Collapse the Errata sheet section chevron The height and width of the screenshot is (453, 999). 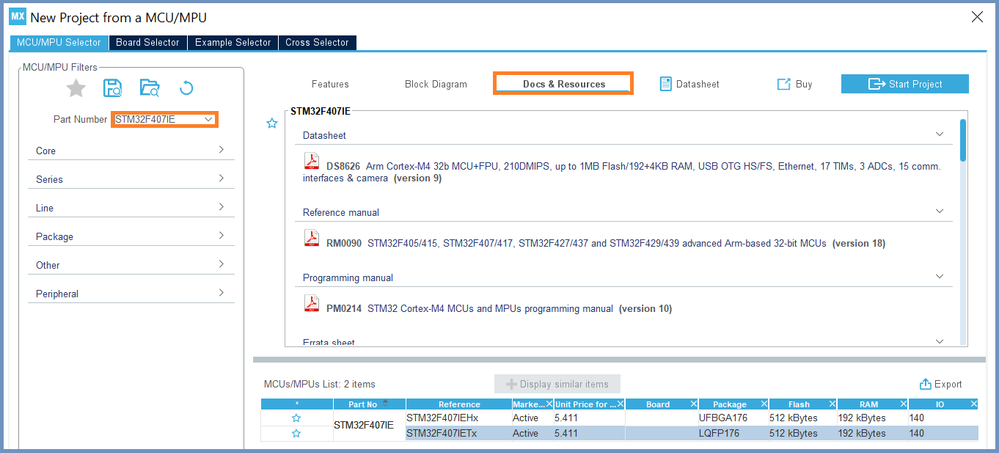[939, 342]
